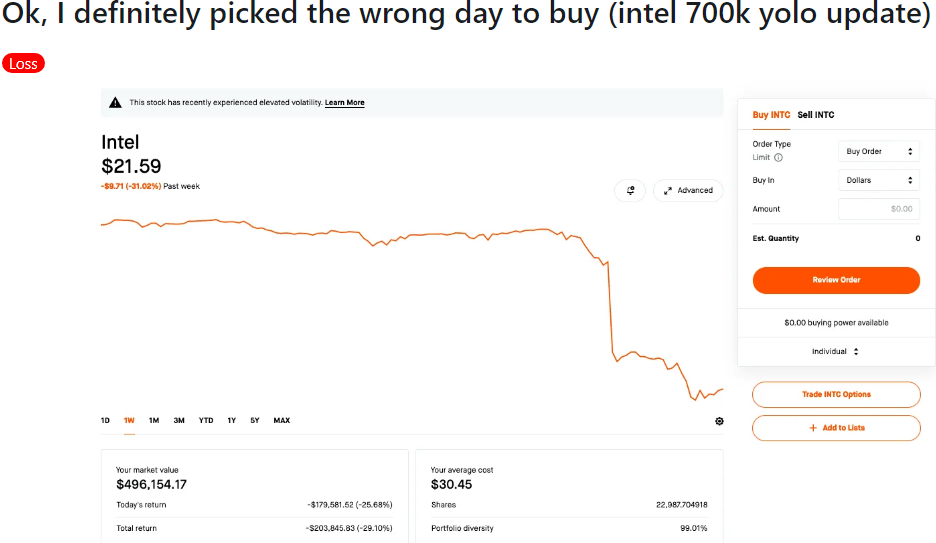Image resolution: width=936 pixels, height=543 pixels.
Task: Click the volatility warning triangle icon
Action: click(x=115, y=103)
